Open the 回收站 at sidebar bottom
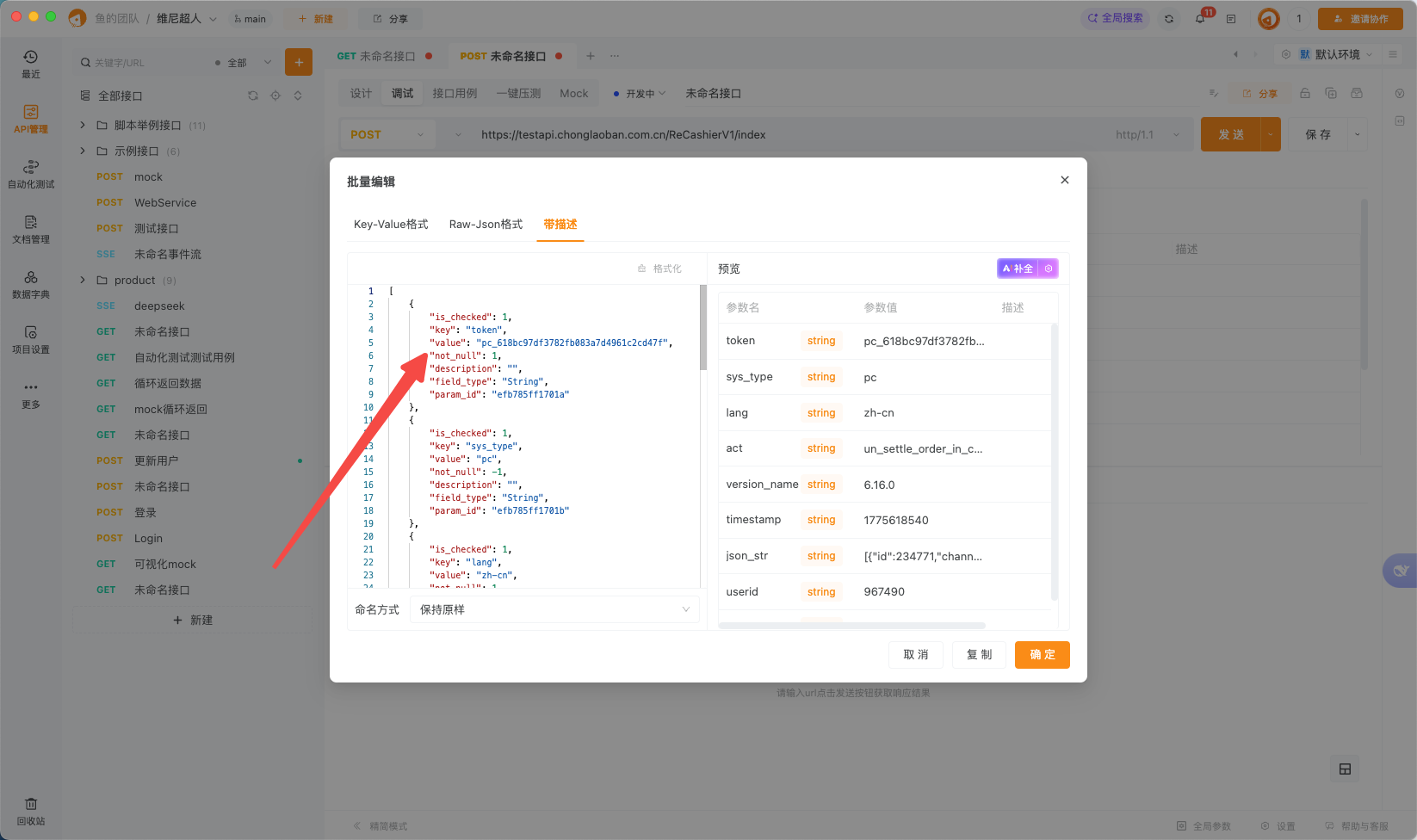 (x=31, y=809)
